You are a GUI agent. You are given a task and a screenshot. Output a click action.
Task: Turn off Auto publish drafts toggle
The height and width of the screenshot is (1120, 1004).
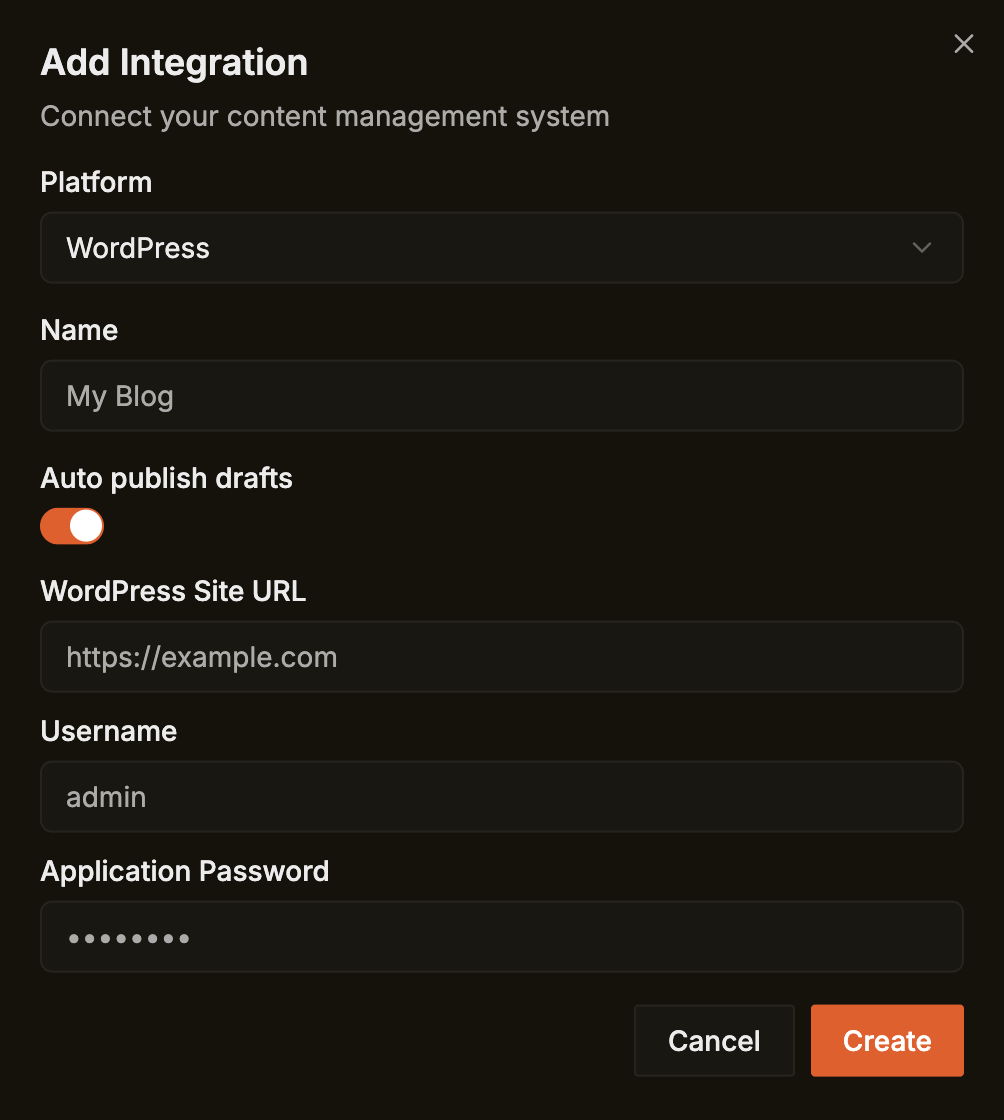click(x=72, y=526)
